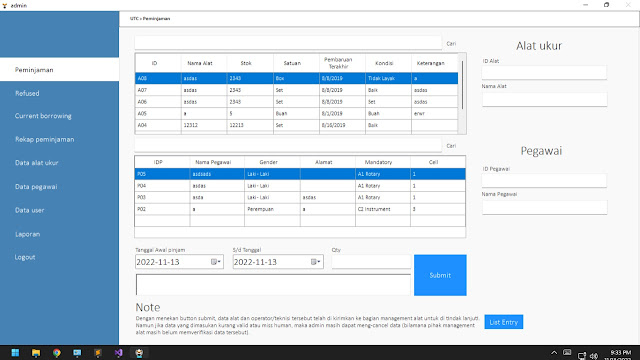Click the List Entry button
Screen dimensions: 640x360
pyautogui.click(x=504, y=322)
